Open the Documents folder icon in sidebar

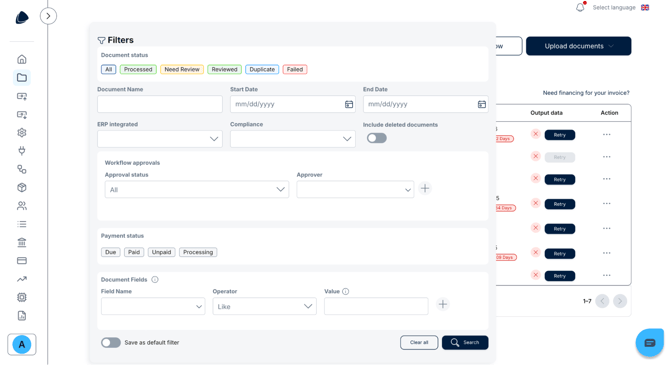click(22, 77)
